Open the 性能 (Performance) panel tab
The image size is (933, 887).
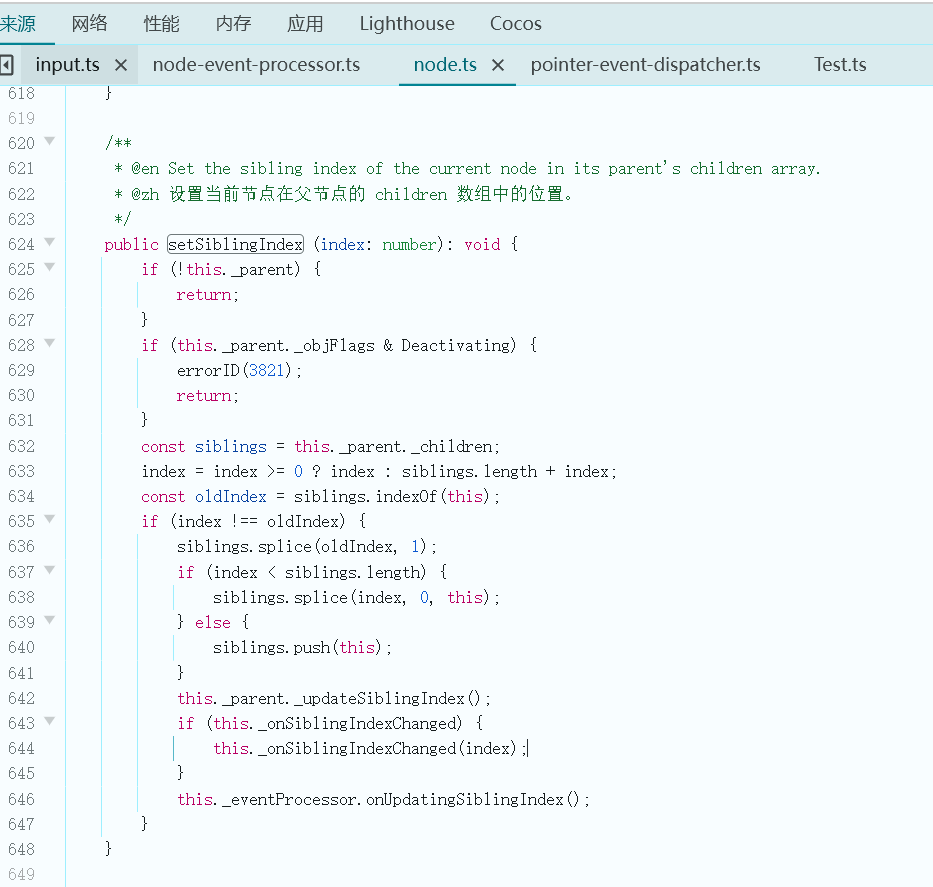pos(161,24)
